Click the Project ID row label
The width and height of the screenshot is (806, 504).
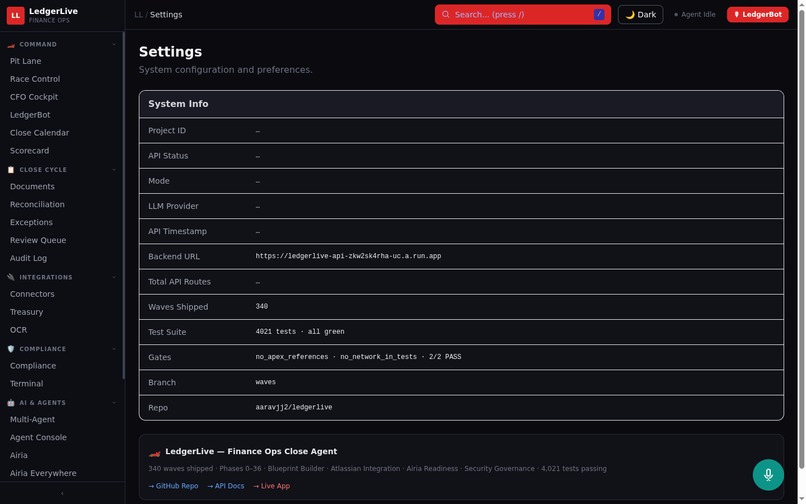167,131
